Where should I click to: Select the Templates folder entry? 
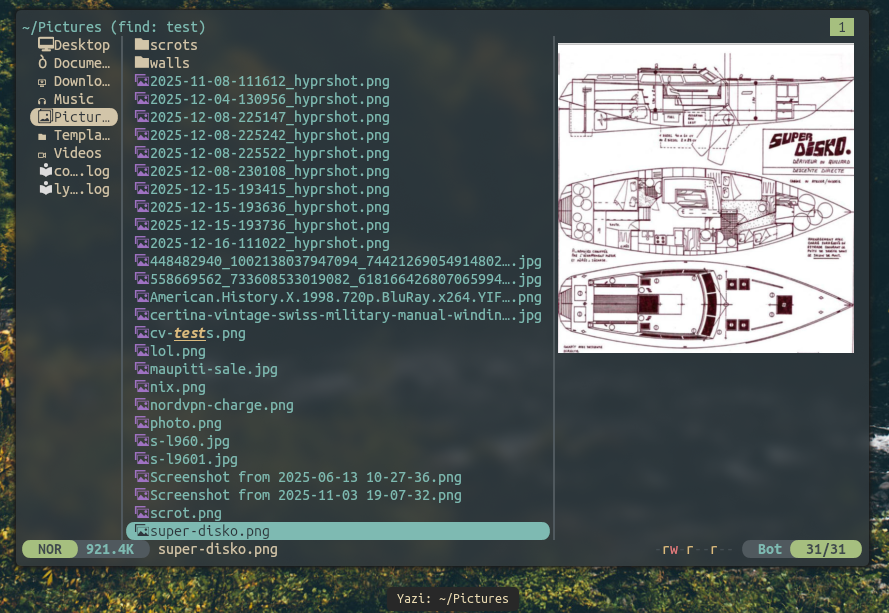click(x=81, y=135)
